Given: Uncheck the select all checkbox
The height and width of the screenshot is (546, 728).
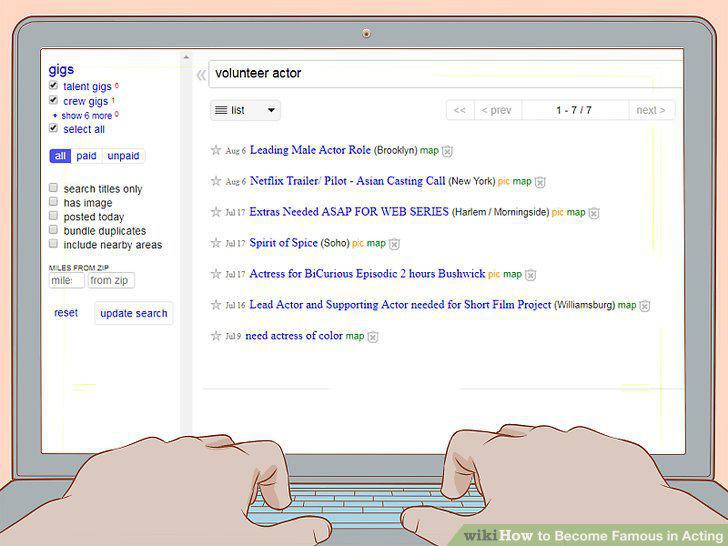Looking at the screenshot, I should (x=53, y=128).
